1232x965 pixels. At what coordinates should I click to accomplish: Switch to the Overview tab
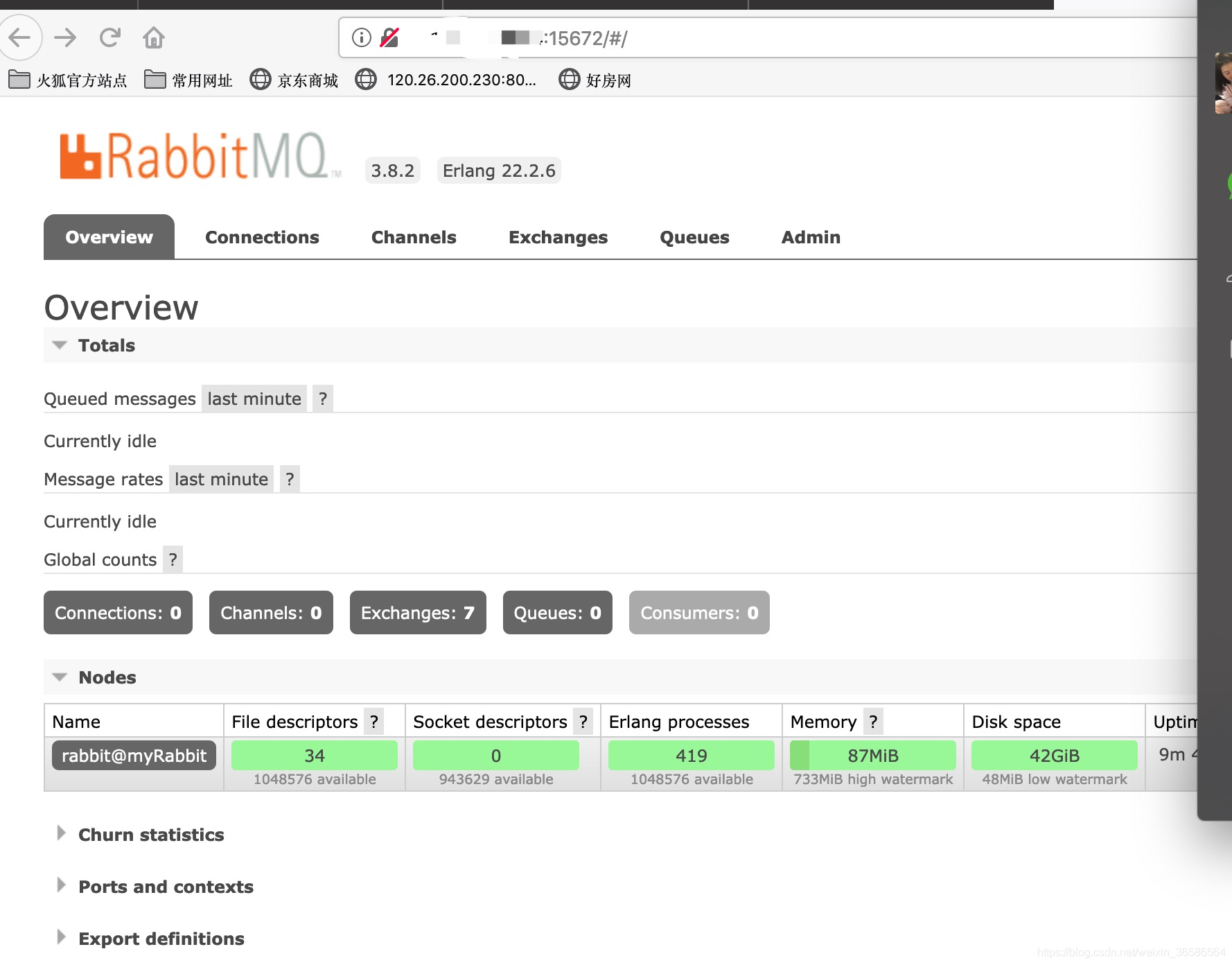click(109, 237)
